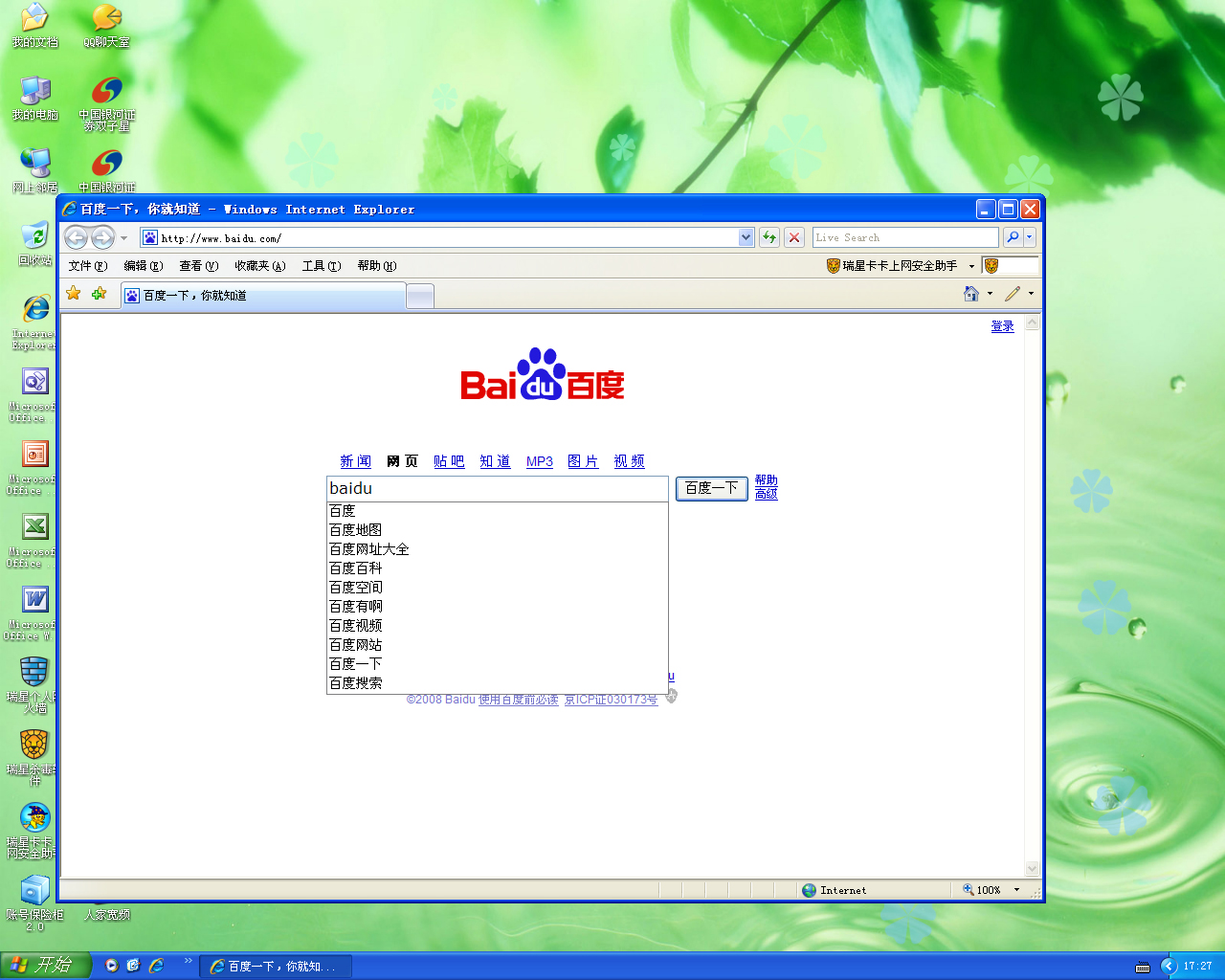The width and height of the screenshot is (1225, 980).
Task: Click the 登录 login link
Action: [x=1002, y=326]
